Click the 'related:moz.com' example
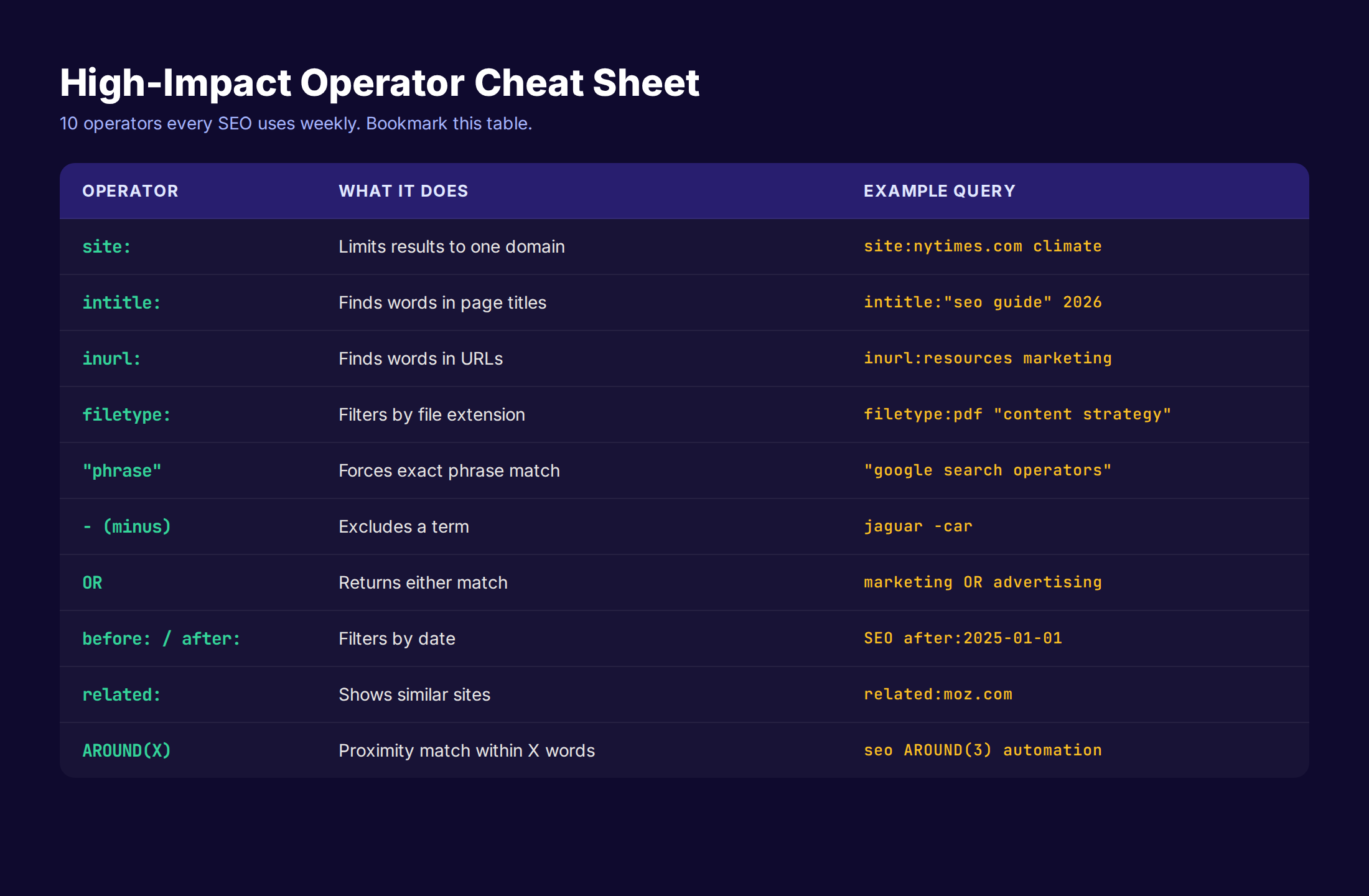 coord(938,694)
